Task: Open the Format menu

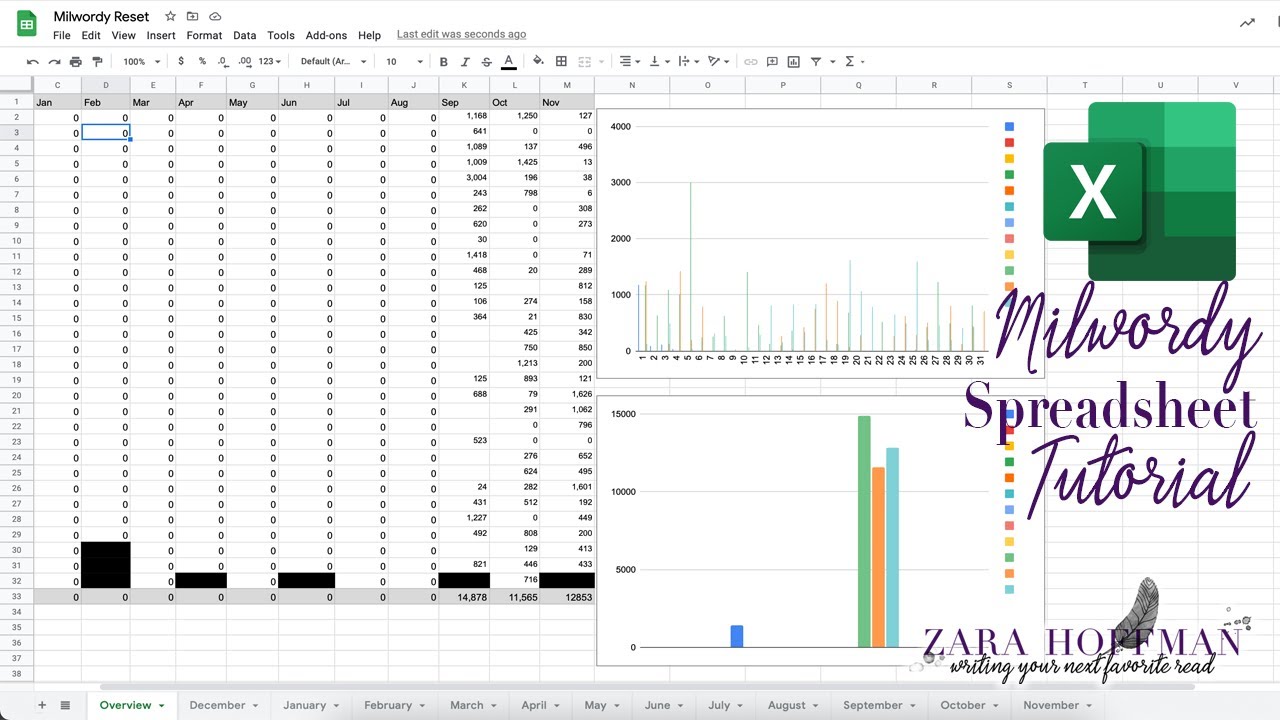Action: pyautogui.click(x=204, y=35)
